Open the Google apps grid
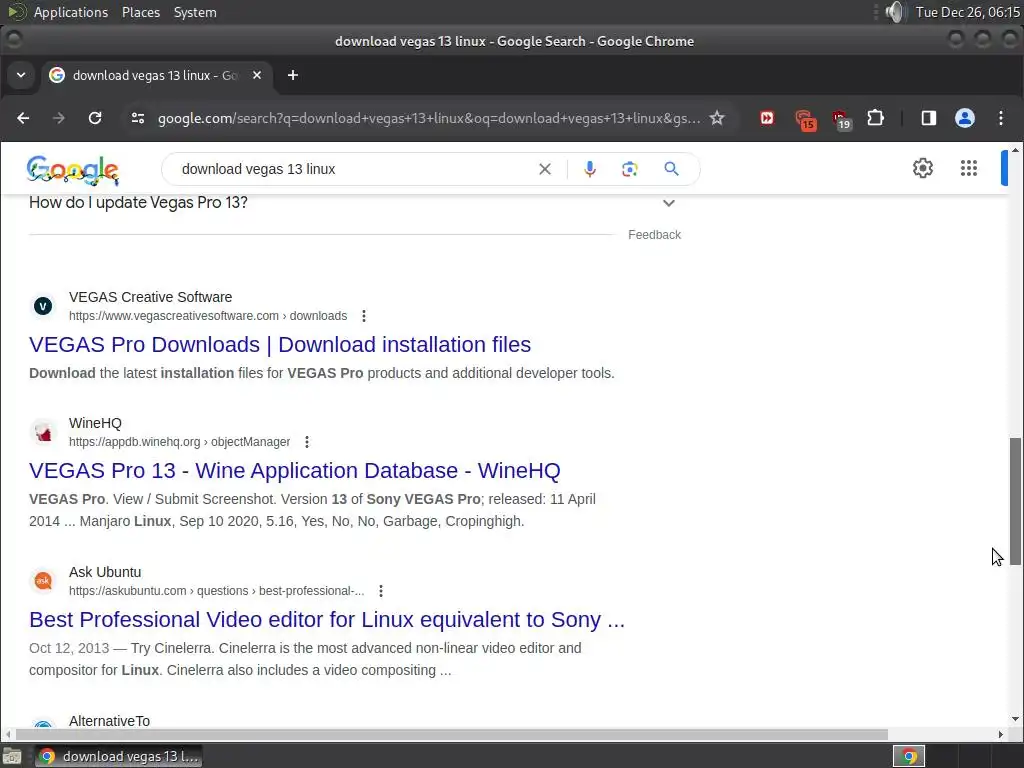Screen dimensions: 1024x768 click(x=969, y=168)
